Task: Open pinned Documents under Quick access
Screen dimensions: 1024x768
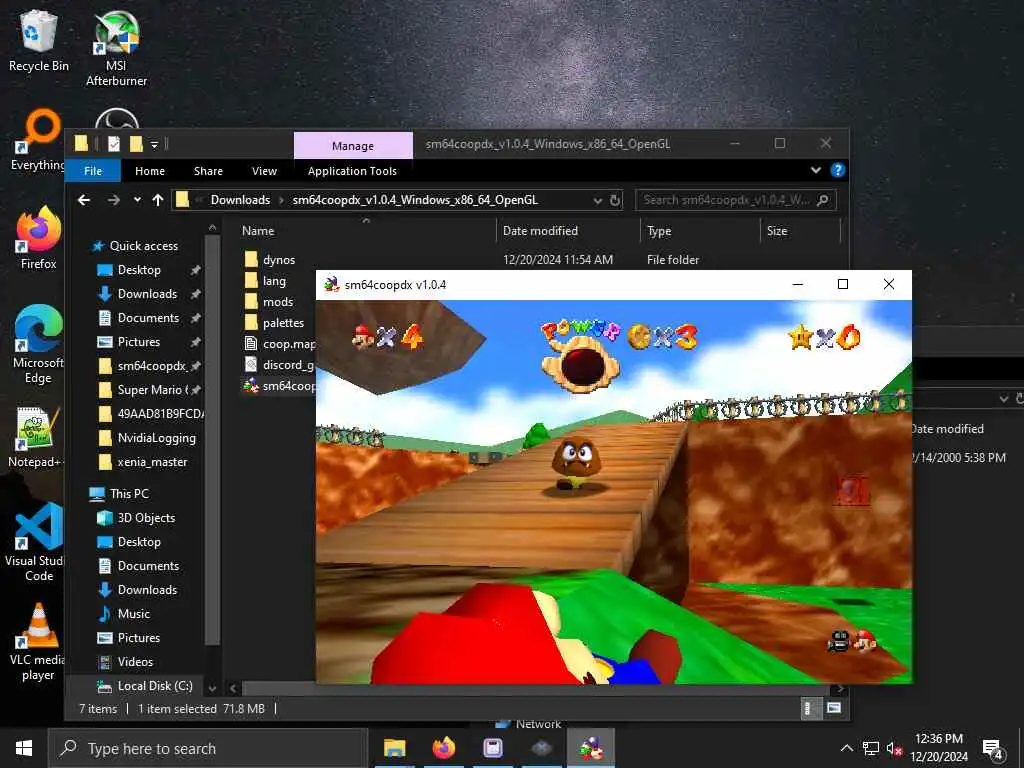Action: [148, 318]
